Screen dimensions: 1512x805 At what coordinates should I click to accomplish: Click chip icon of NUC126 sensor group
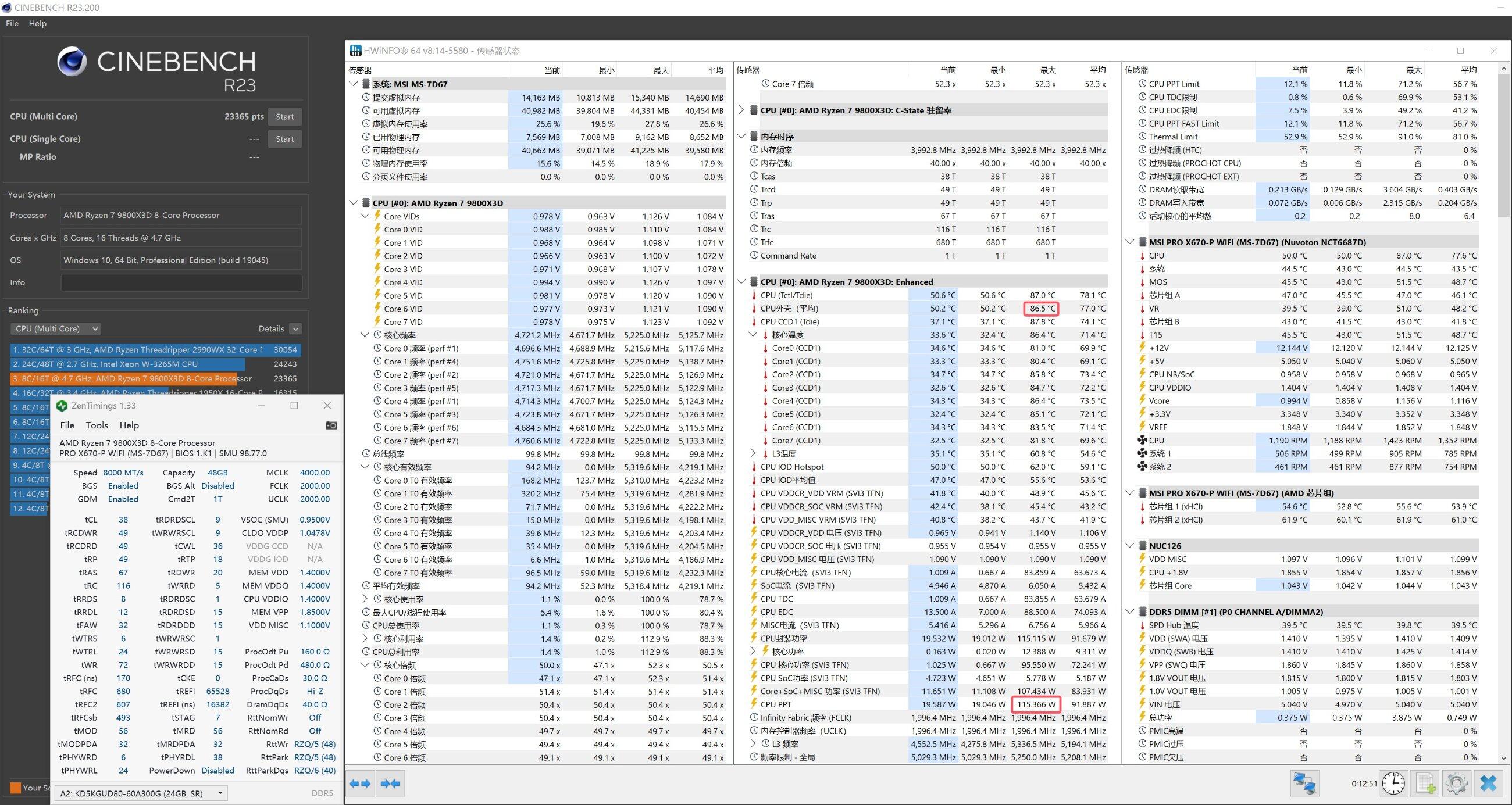click(1142, 546)
